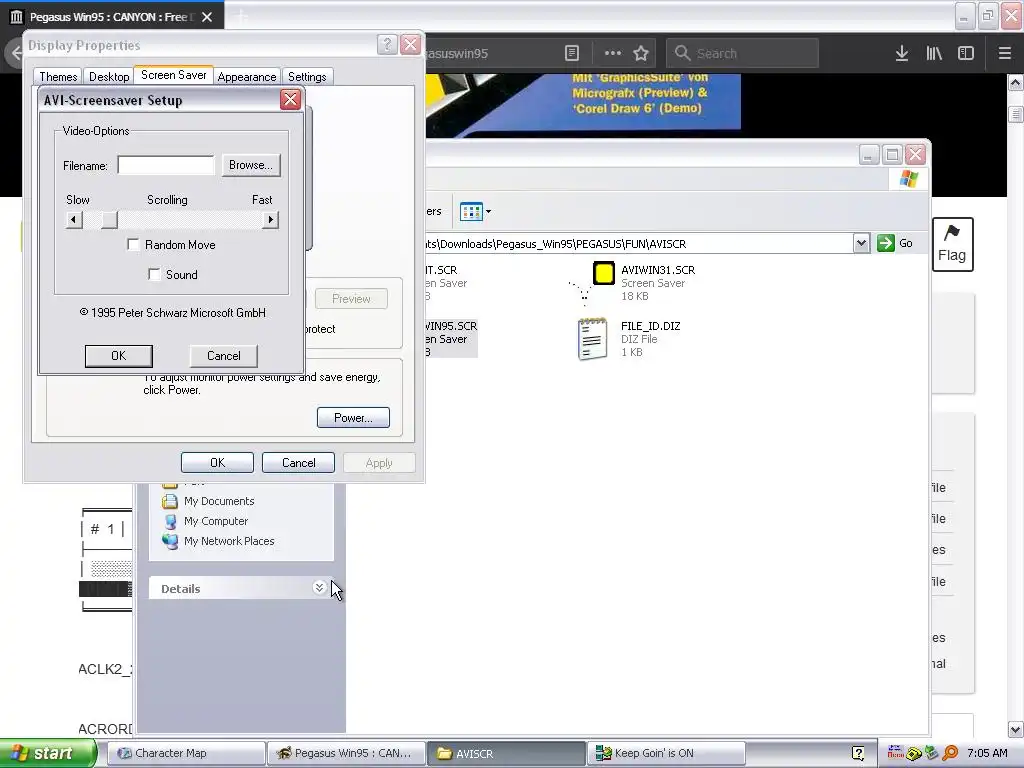
Task: Toggle reader view icon in browser
Action: pos(571,53)
